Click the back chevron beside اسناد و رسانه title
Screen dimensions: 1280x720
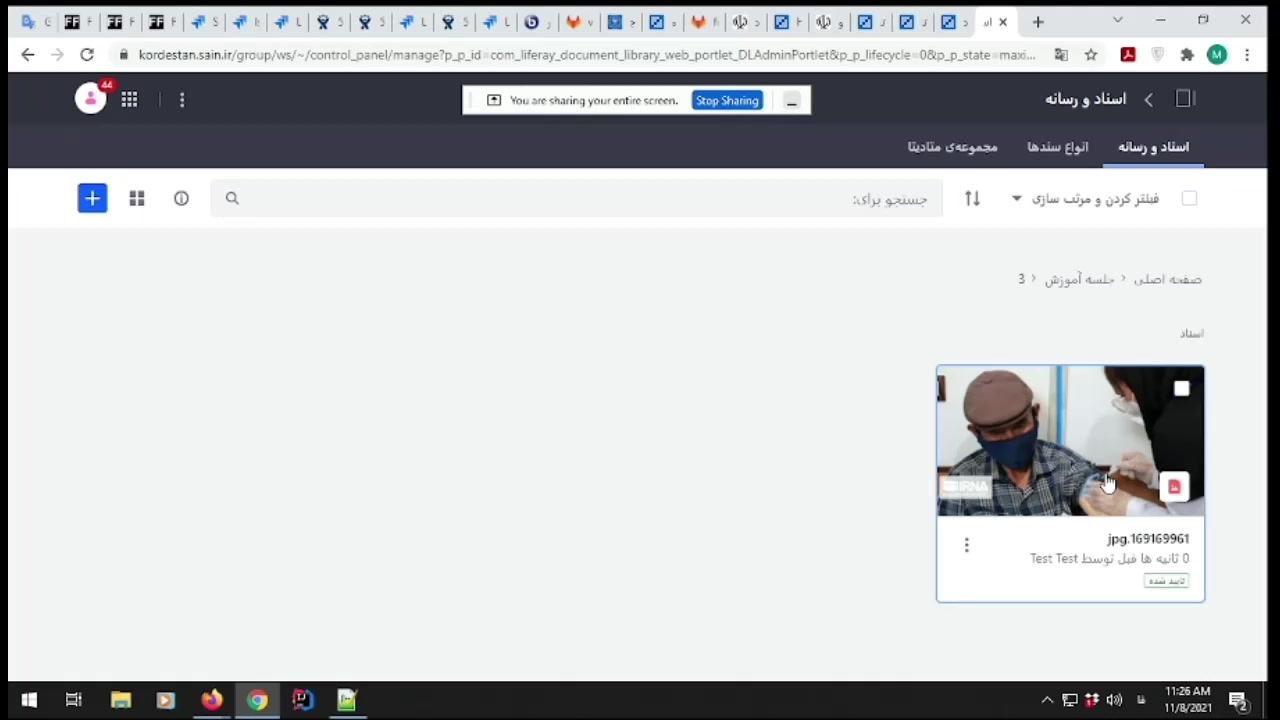click(x=1148, y=99)
